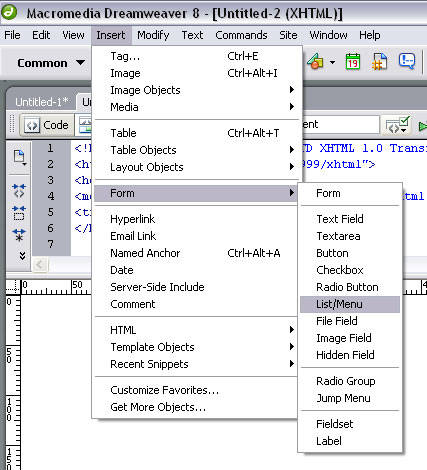Choose Email Link from the Insert menu

(x=197, y=236)
